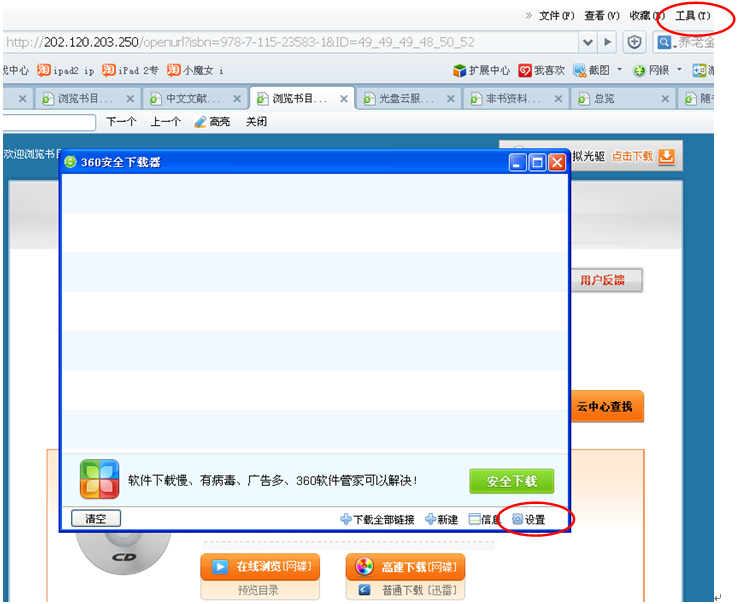Click the 用户反馈 button
Viewport: 737px width, 604px height.
(606, 280)
